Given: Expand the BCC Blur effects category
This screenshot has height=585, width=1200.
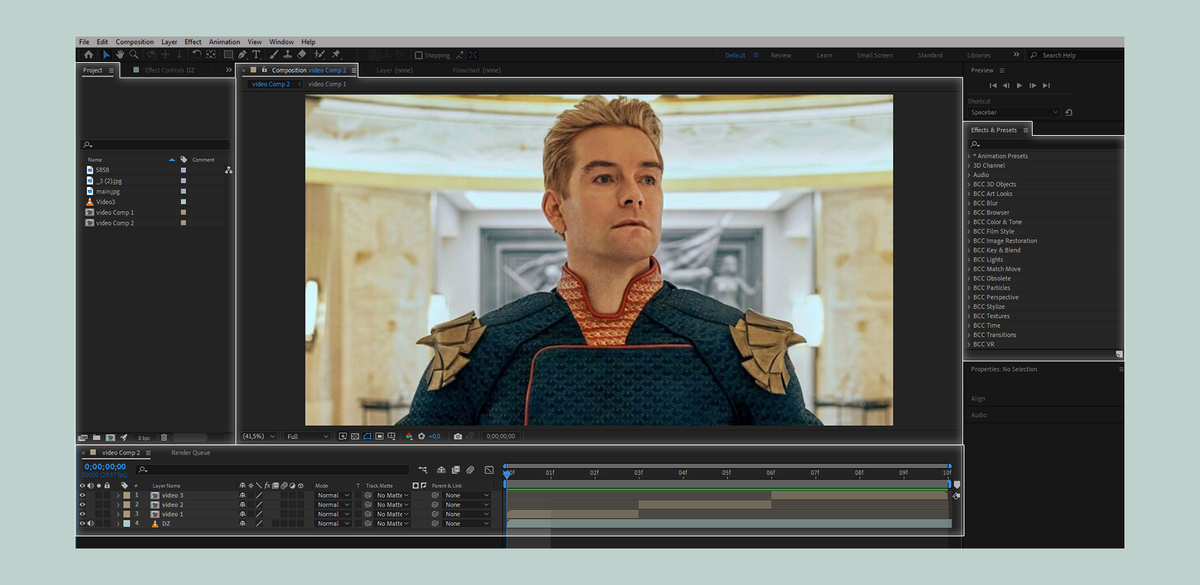Looking at the screenshot, I should tap(969, 203).
